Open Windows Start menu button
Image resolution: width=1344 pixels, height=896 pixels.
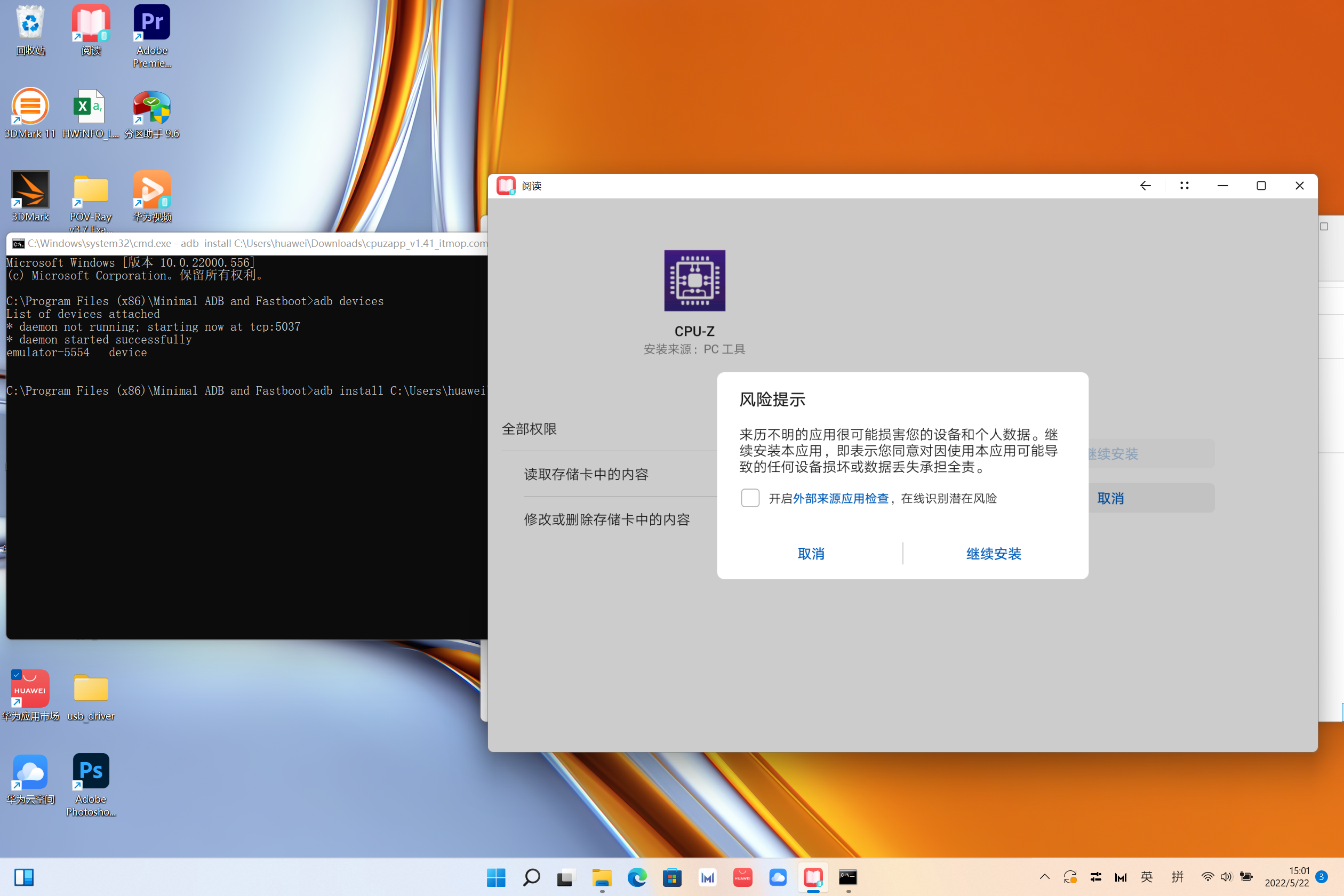pos(496,877)
